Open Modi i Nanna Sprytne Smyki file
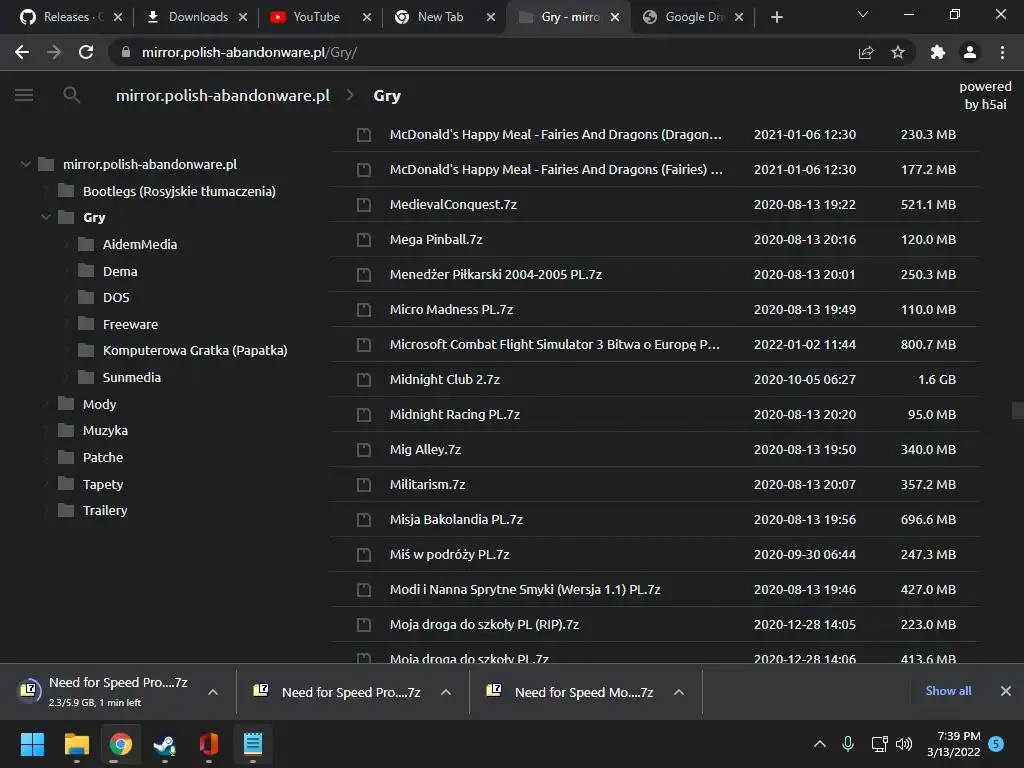Image resolution: width=1024 pixels, height=768 pixels. point(525,590)
